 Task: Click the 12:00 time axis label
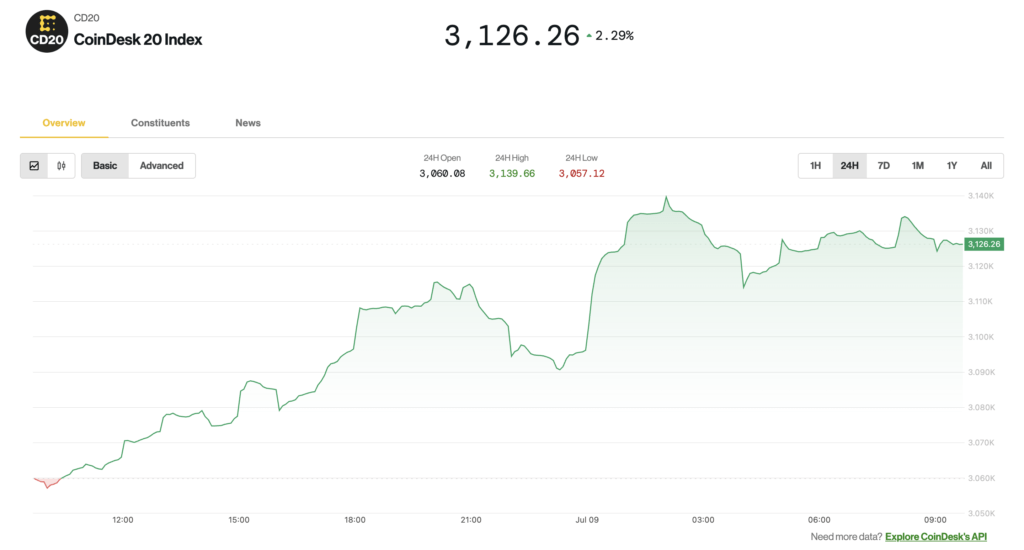click(123, 520)
